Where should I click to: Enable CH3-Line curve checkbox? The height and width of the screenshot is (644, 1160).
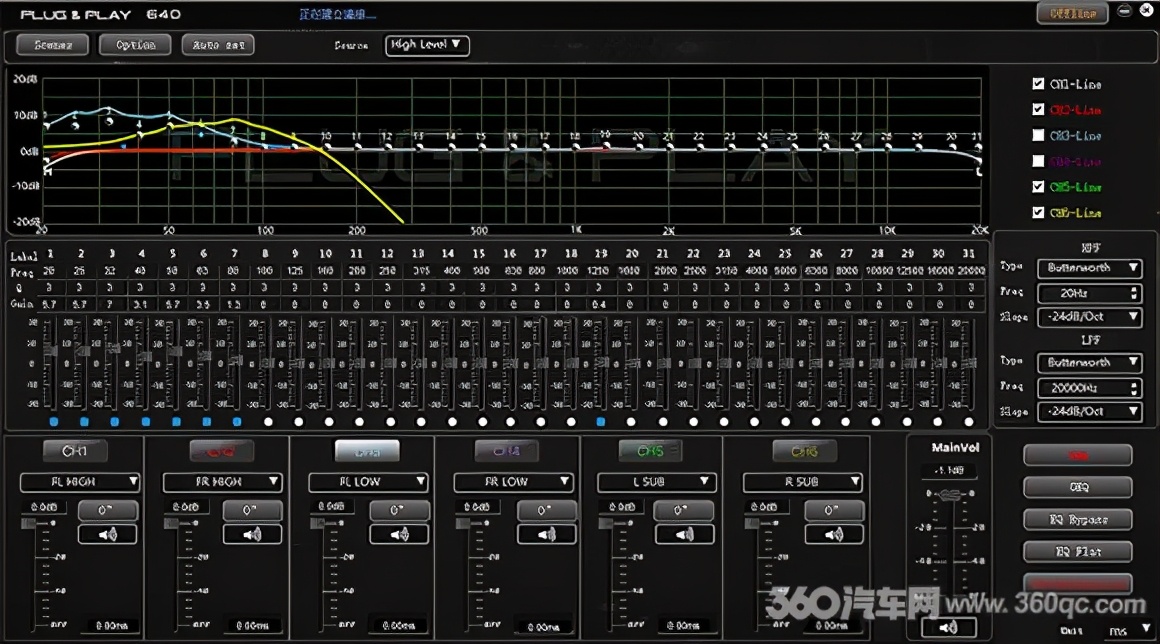(x=1038, y=135)
